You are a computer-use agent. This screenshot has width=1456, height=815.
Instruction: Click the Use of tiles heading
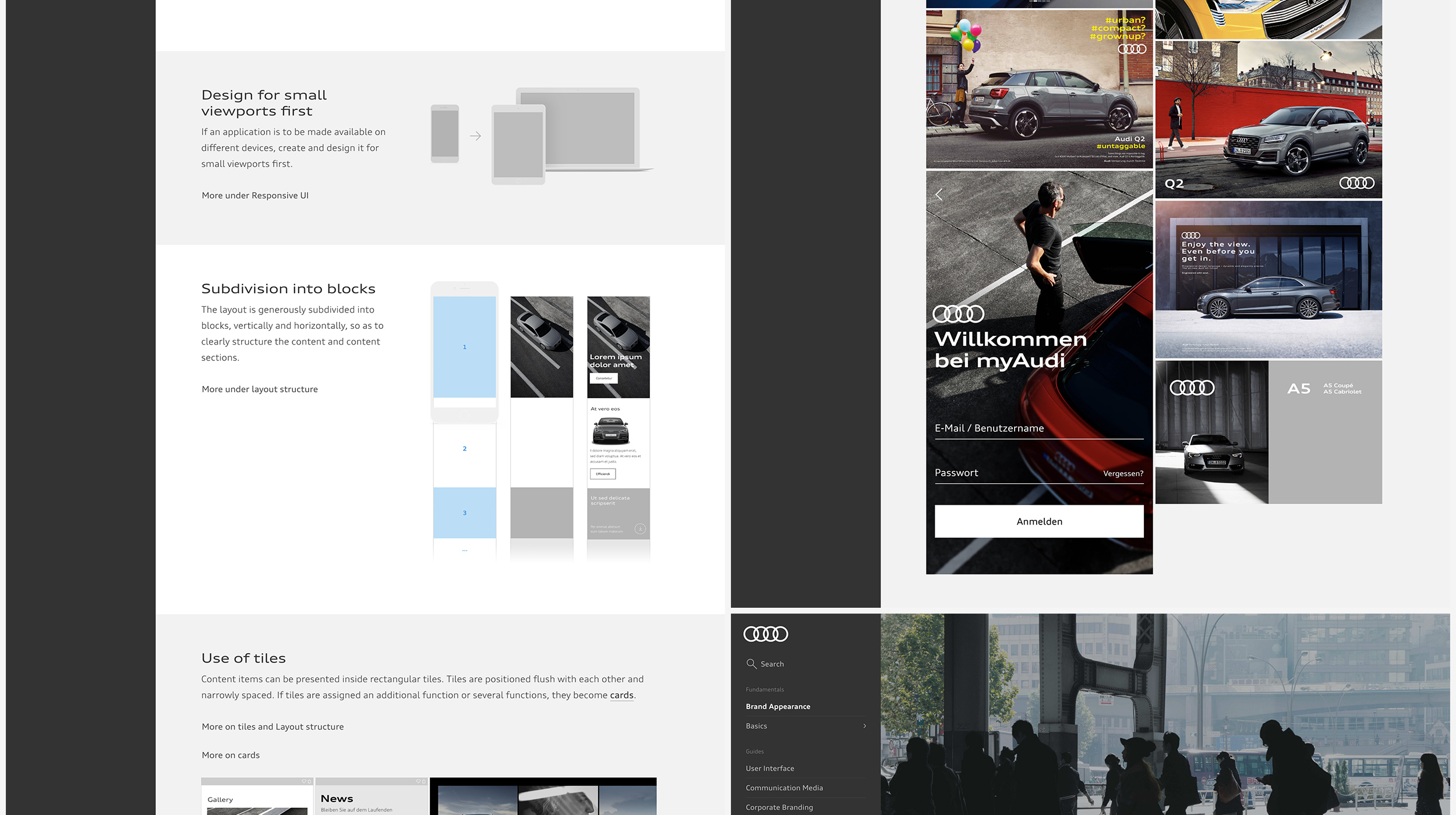243,658
